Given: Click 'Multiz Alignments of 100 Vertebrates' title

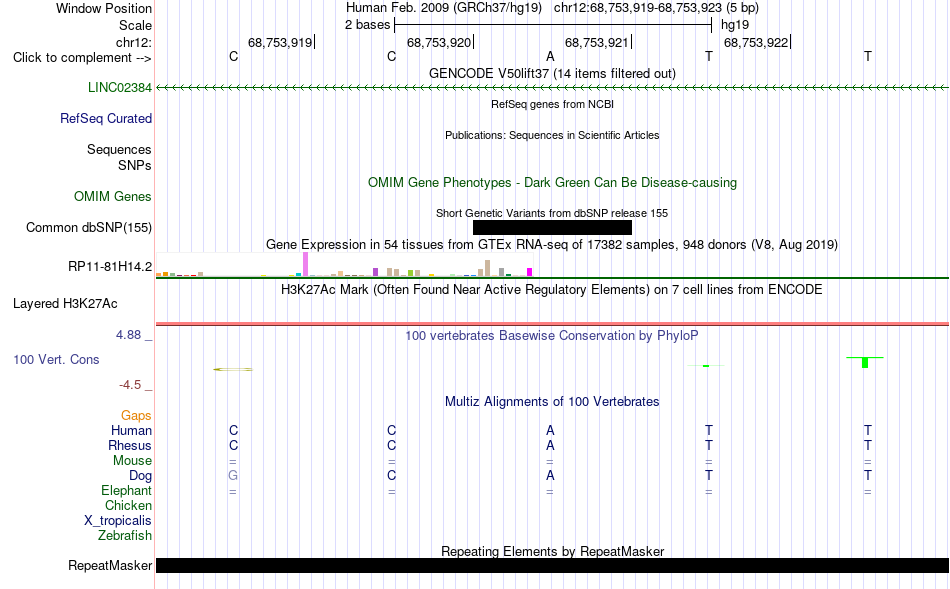Looking at the screenshot, I should coord(552,401).
